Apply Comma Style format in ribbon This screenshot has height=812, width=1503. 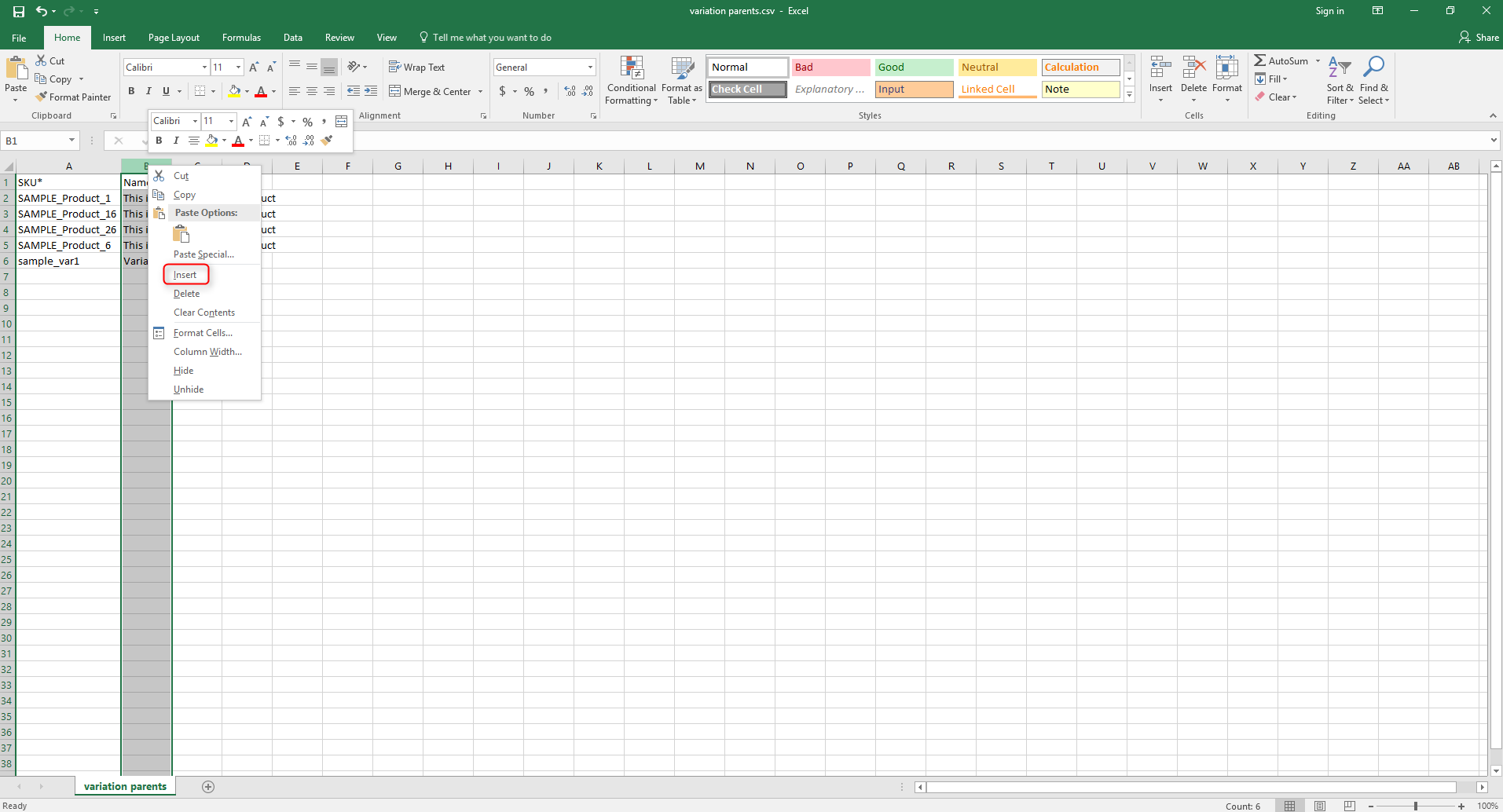coord(546,92)
